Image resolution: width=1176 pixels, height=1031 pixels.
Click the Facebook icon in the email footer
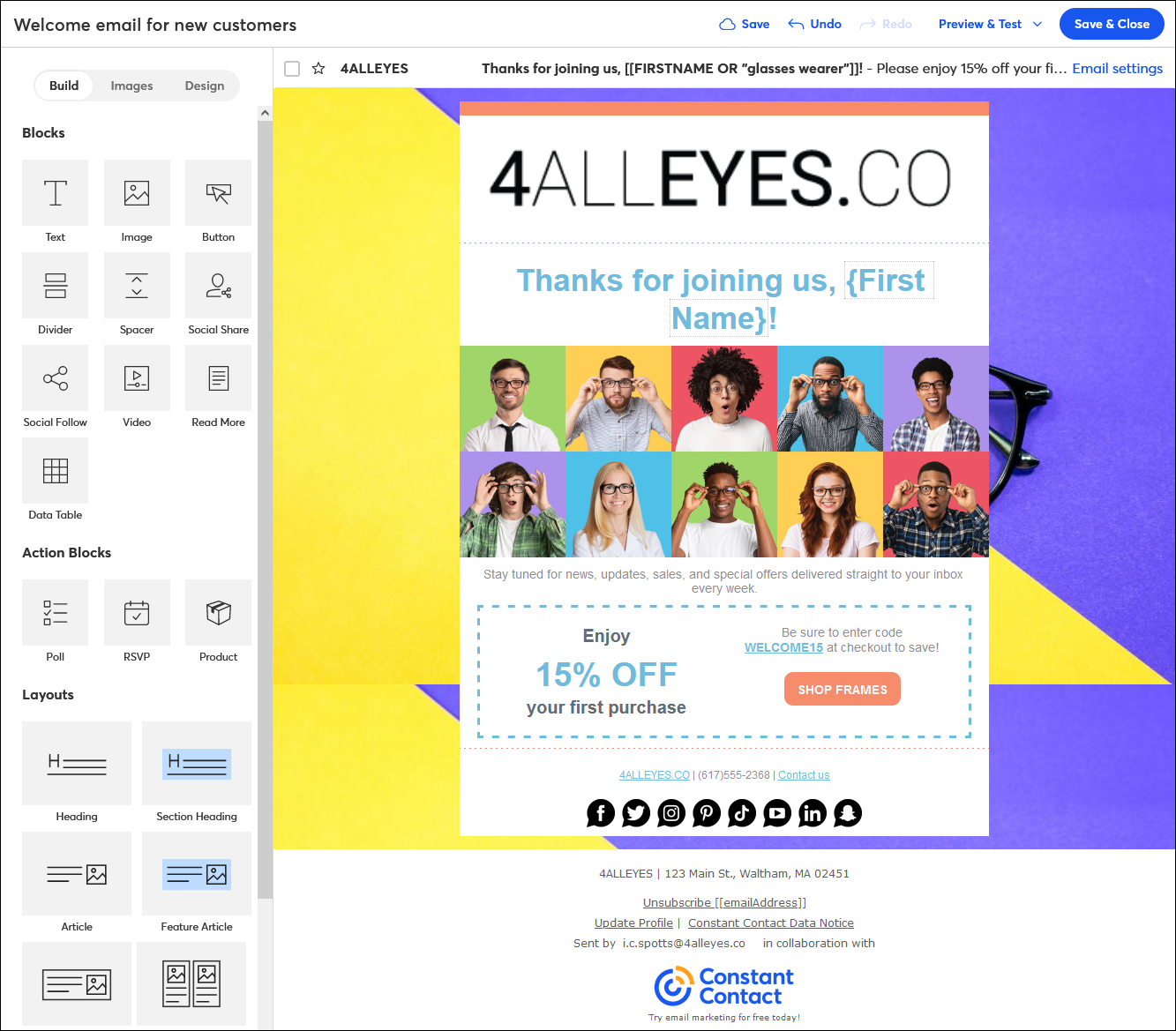[x=601, y=813]
